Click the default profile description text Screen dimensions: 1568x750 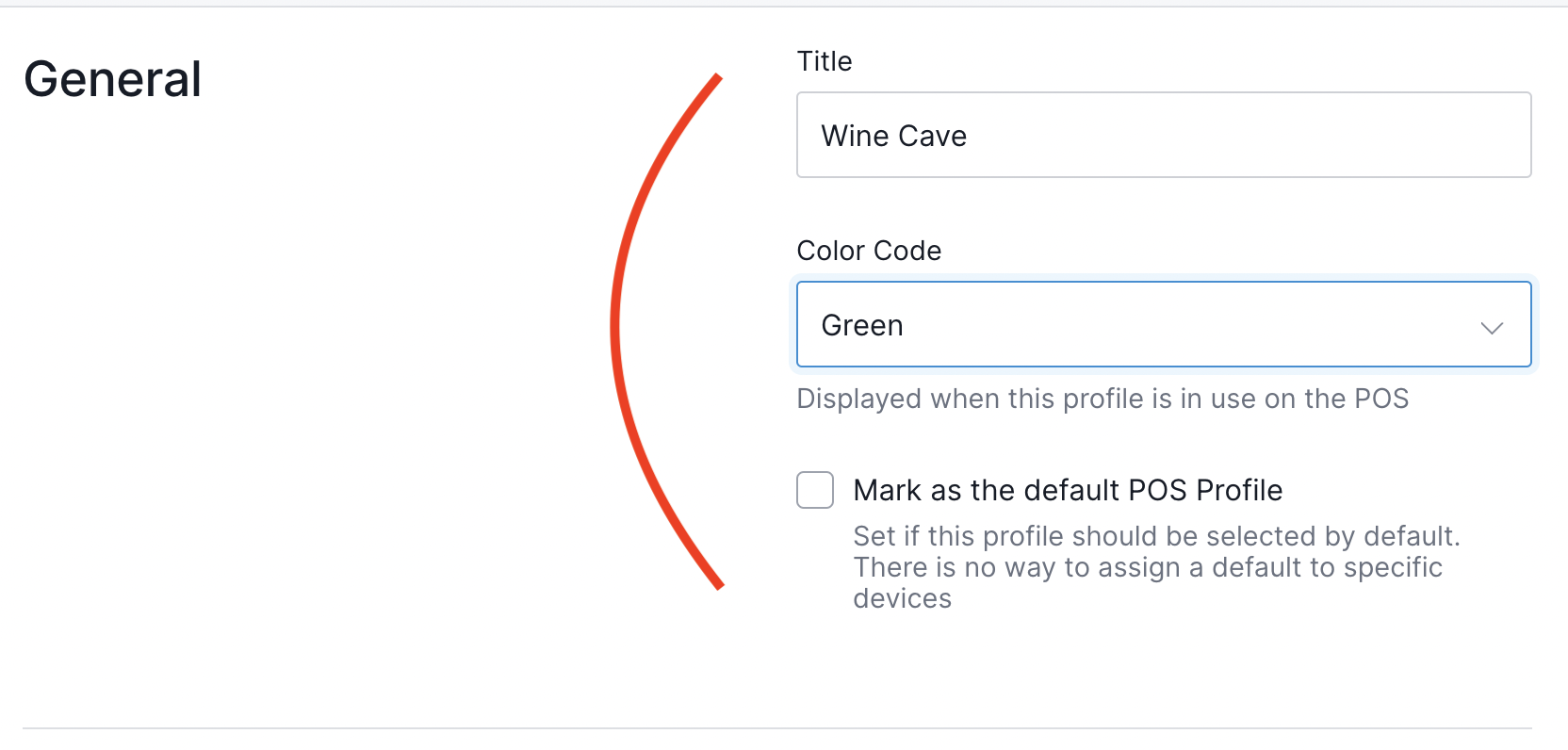point(1154,566)
